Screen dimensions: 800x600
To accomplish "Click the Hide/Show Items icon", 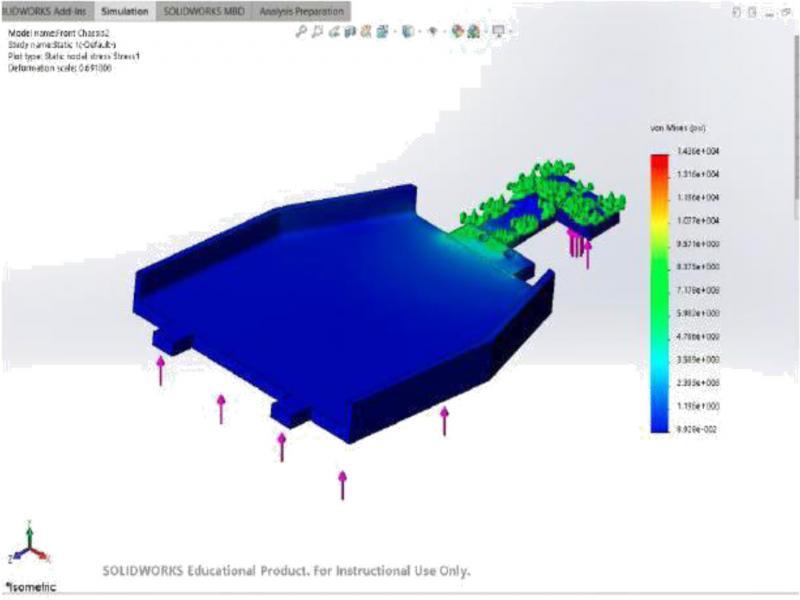I will [433, 32].
